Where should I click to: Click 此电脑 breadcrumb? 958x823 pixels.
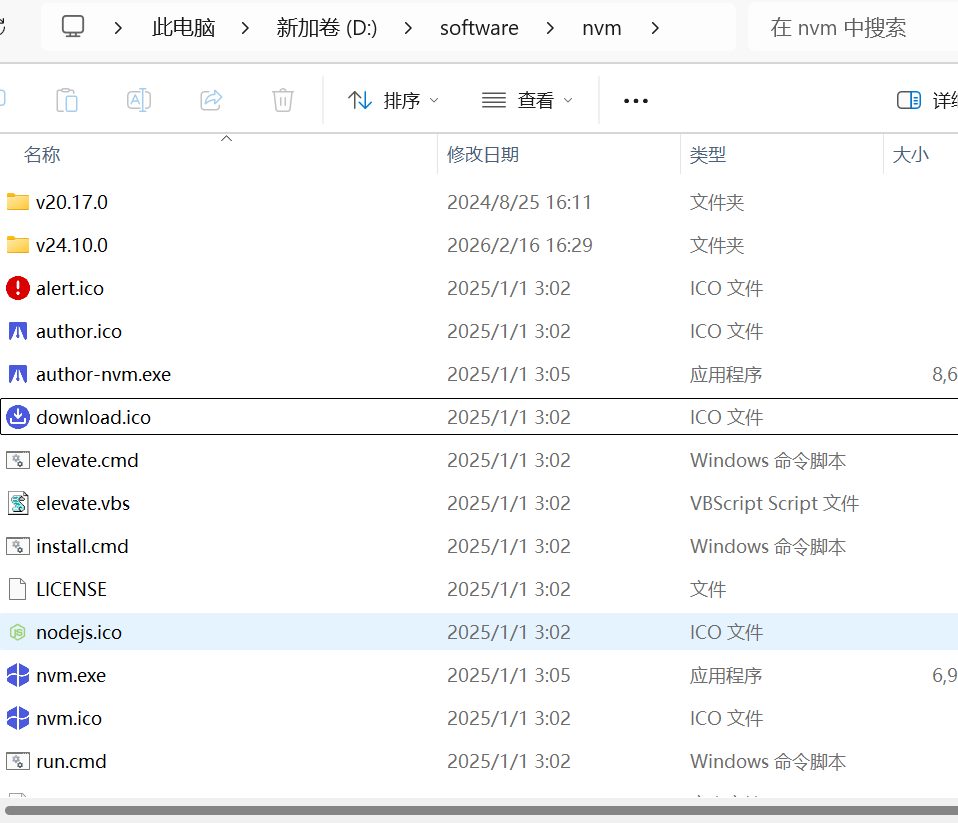(183, 28)
